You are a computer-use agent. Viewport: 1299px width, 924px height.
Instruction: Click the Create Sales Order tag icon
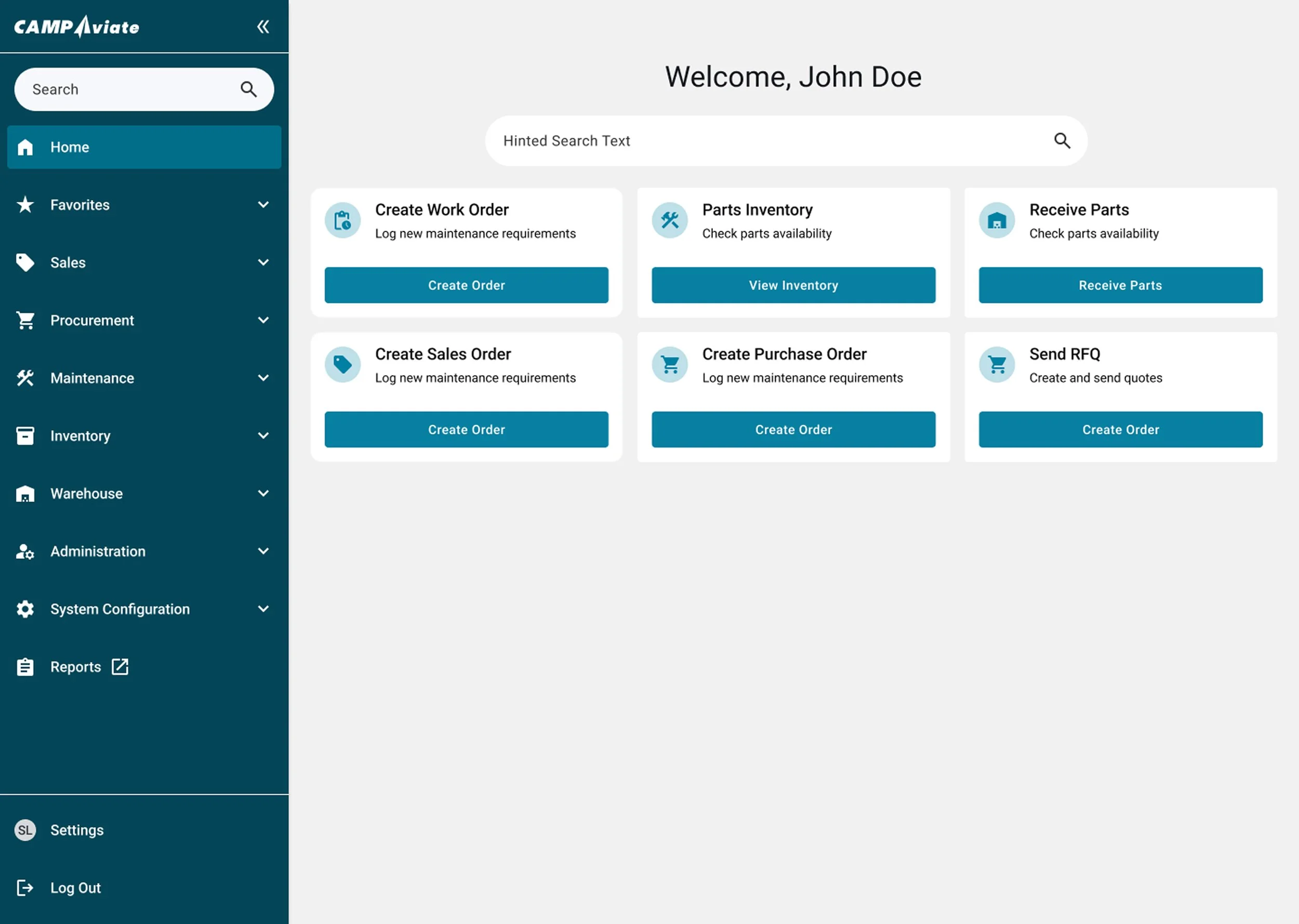click(x=342, y=365)
